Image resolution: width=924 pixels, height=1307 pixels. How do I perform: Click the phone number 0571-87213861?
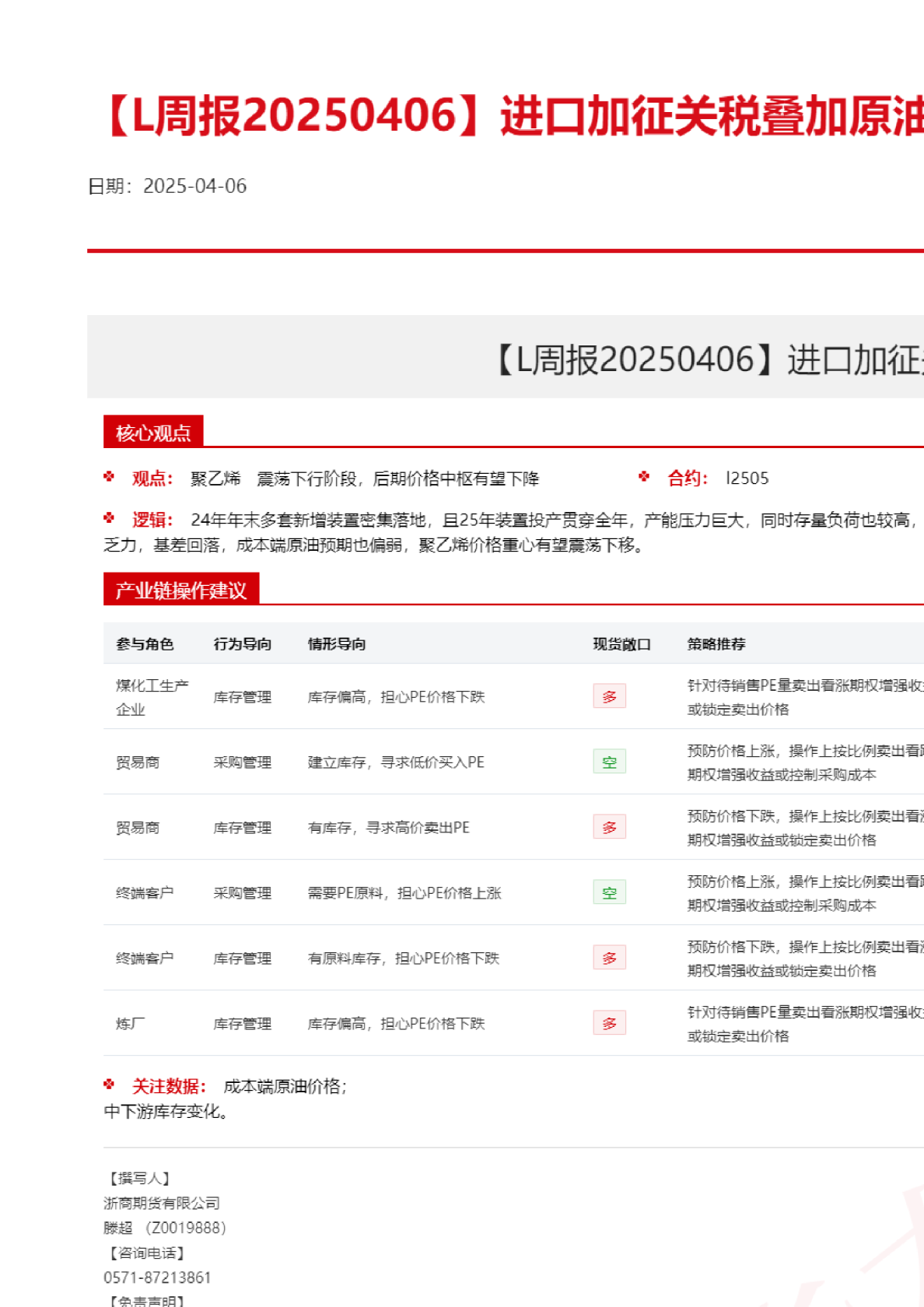[157, 1277]
